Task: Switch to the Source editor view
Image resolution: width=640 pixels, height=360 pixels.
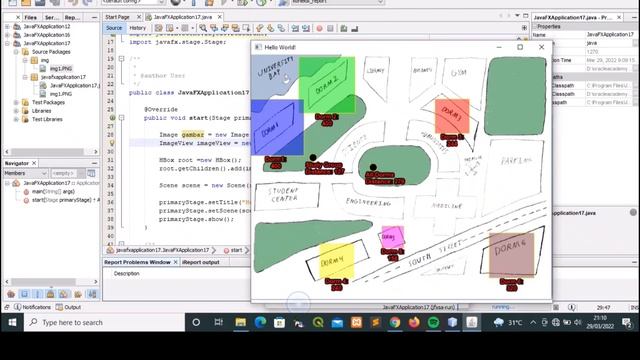Action: click(114, 28)
